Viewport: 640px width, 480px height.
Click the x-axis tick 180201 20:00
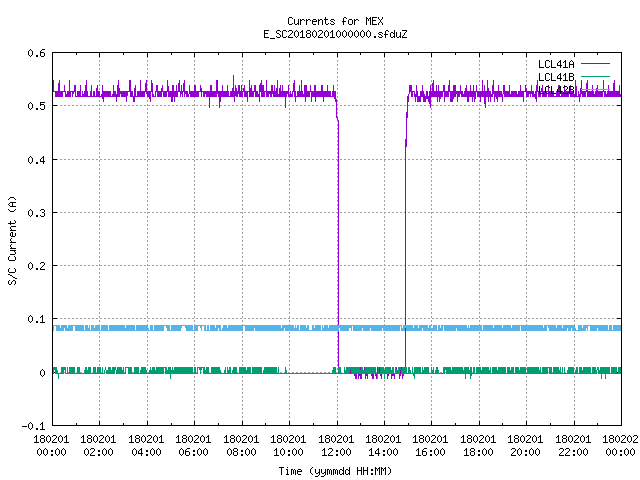tap(526, 445)
